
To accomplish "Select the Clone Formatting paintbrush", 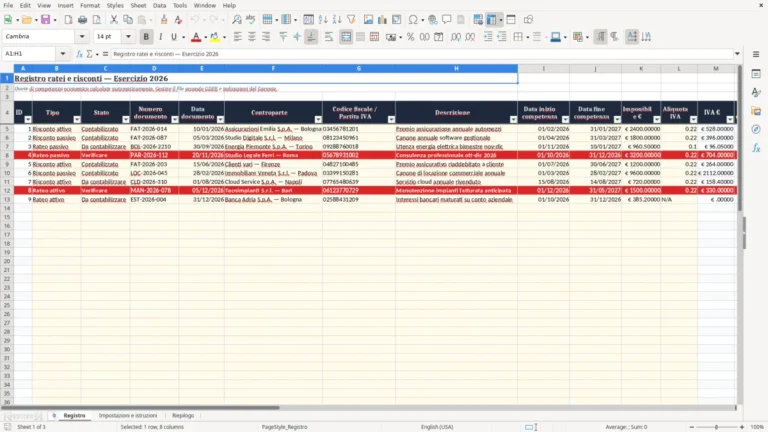I will point(164,20).
